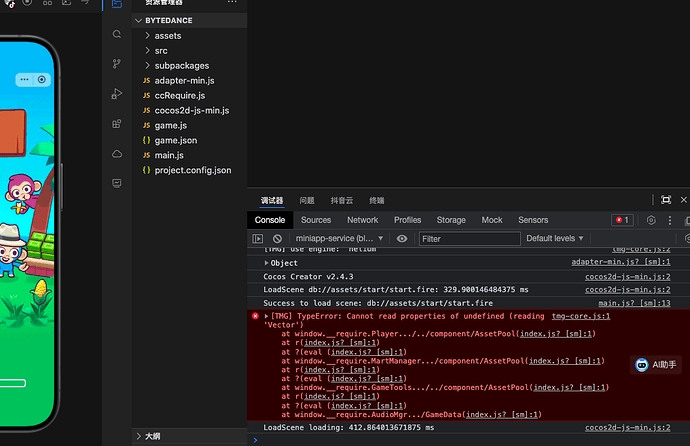
Task: Select the Sources tab
Action: (316, 220)
